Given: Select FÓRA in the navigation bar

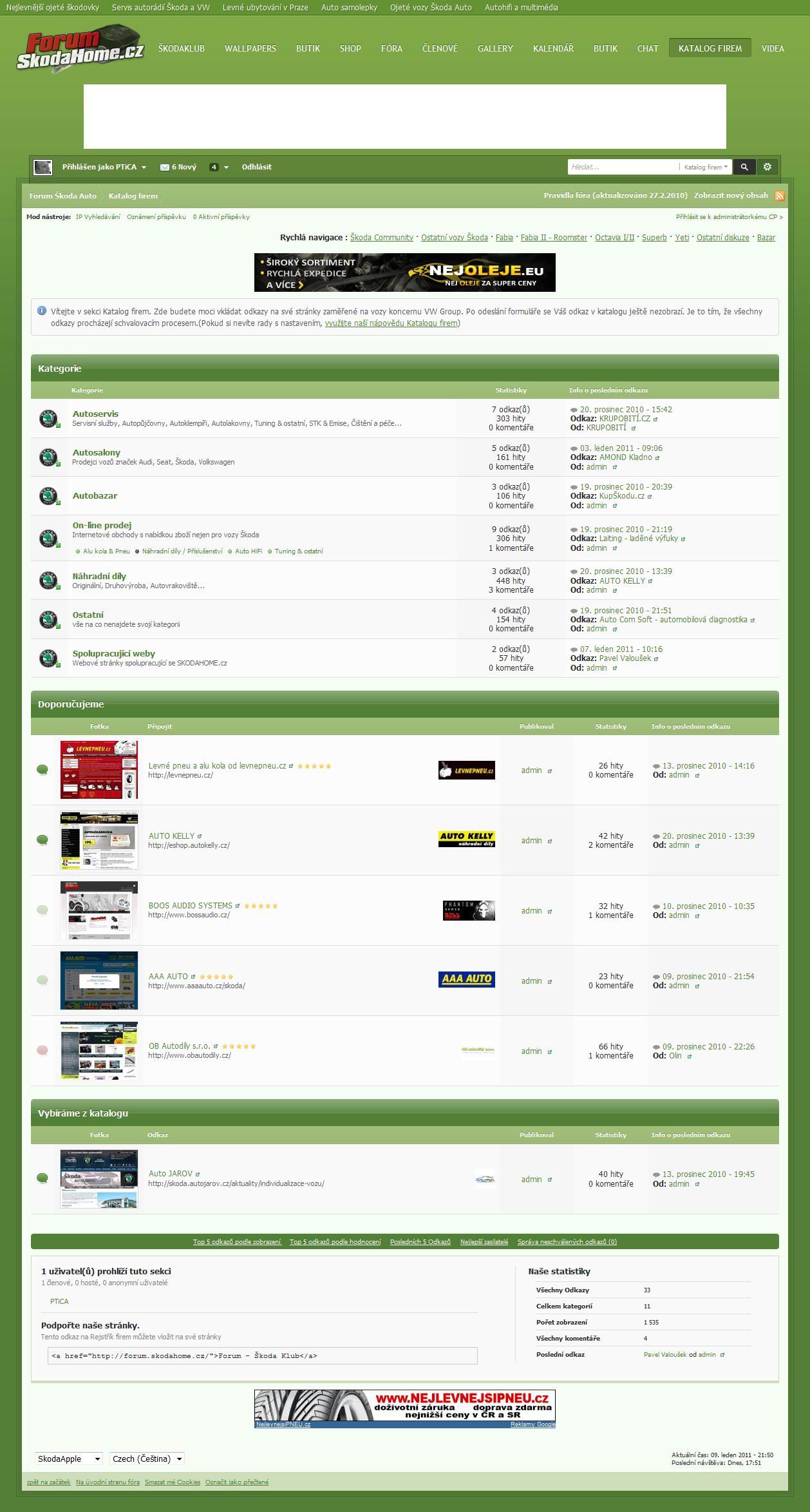Looking at the screenshot, I should (x=391, y=48).
